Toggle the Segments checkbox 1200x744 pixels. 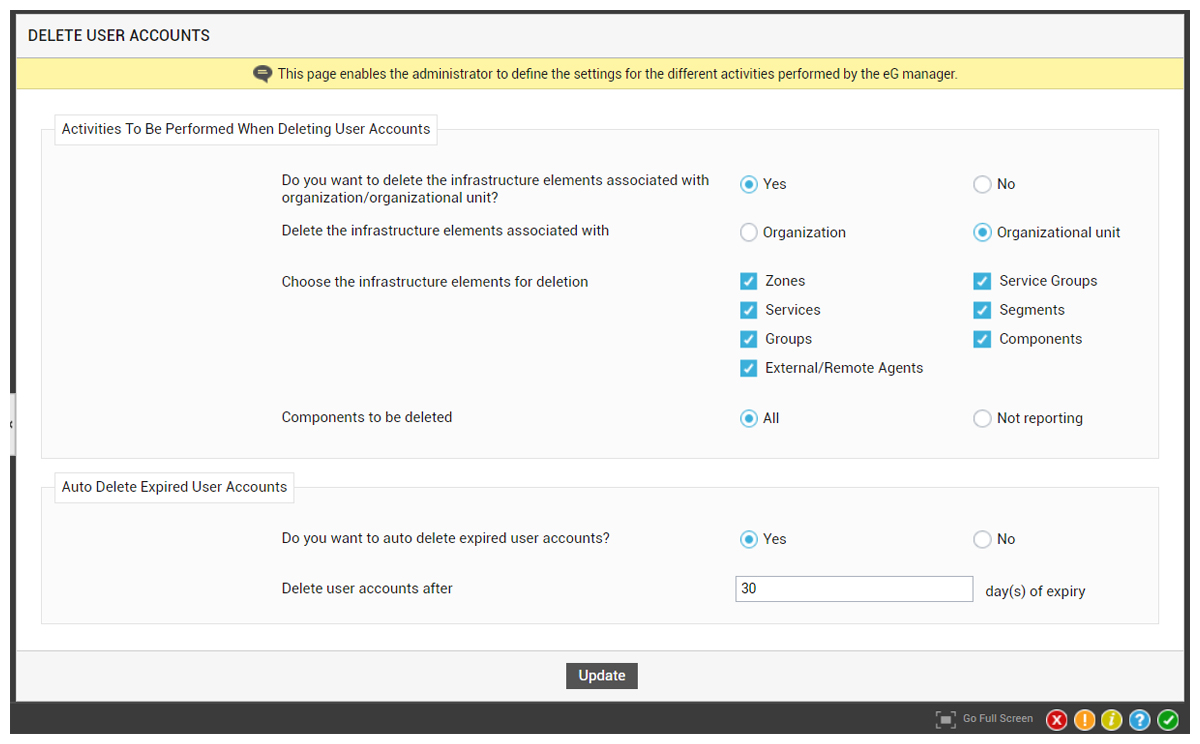[982, 310]
